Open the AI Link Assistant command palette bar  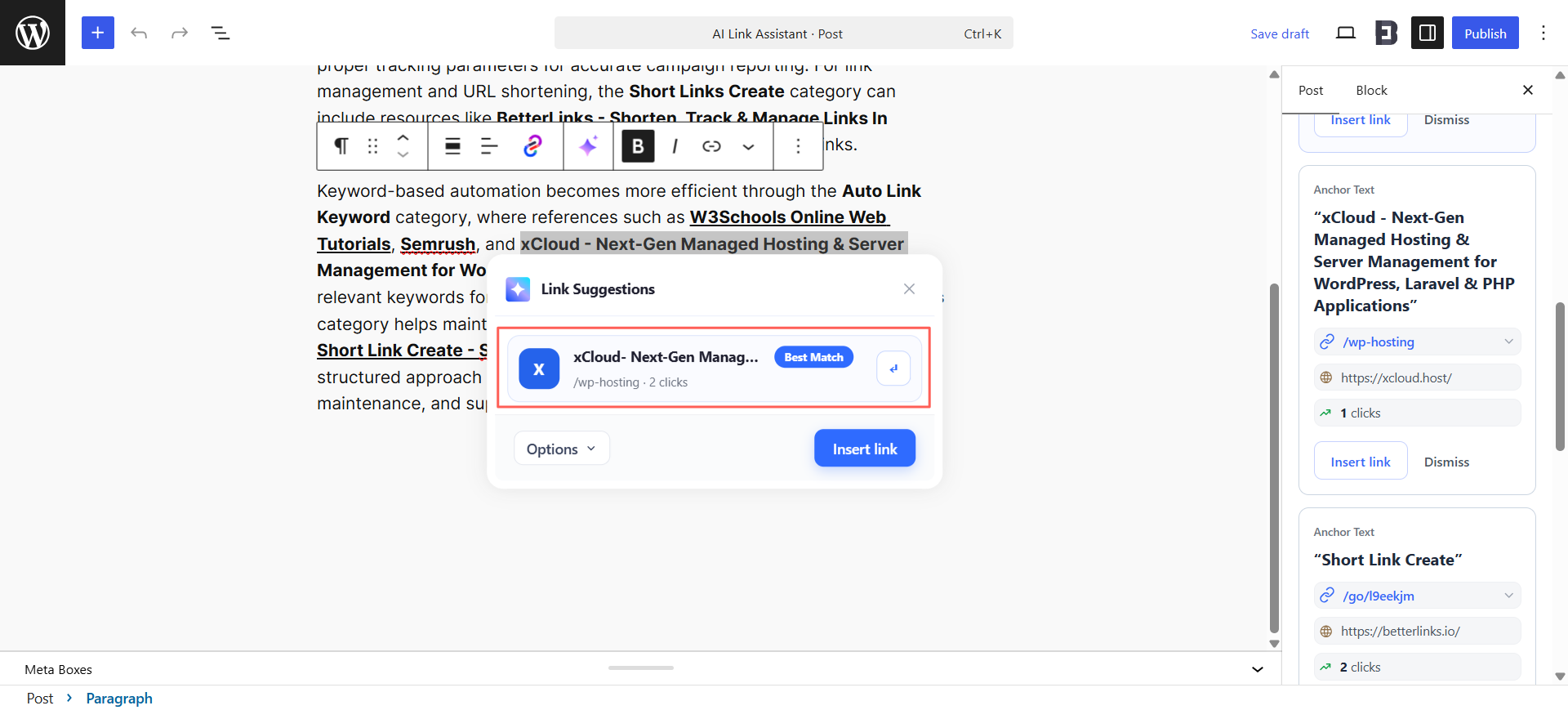click(x=783, y=33)
